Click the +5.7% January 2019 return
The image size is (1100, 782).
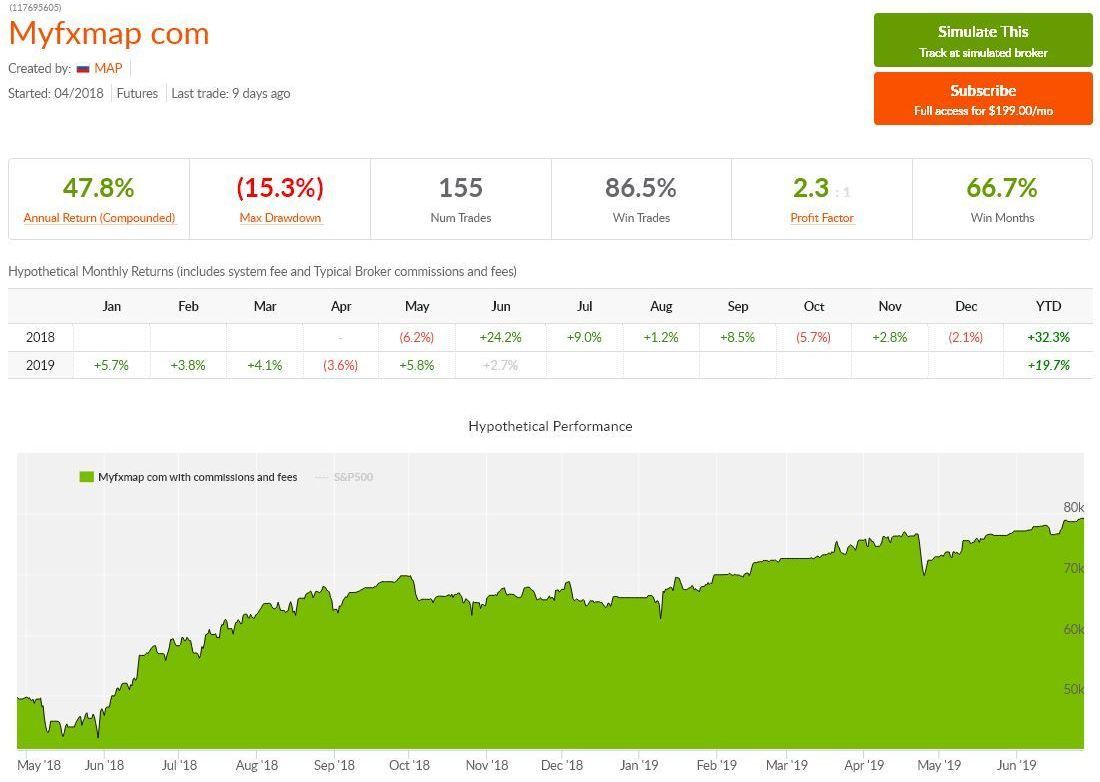[x=111, y=365]
